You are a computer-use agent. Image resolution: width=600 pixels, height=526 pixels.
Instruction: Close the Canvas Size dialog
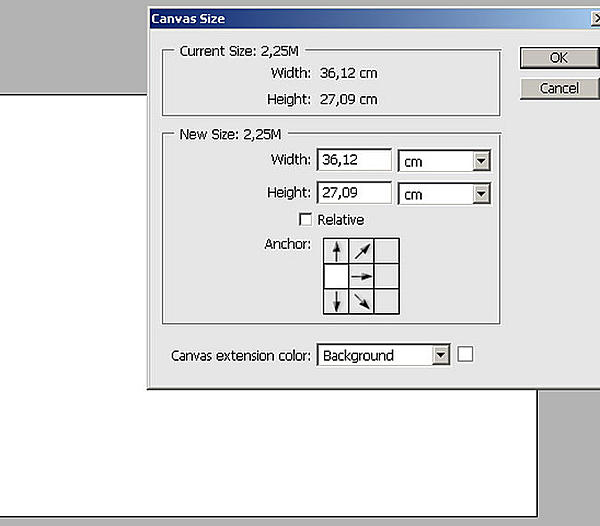tap(596, 18)
